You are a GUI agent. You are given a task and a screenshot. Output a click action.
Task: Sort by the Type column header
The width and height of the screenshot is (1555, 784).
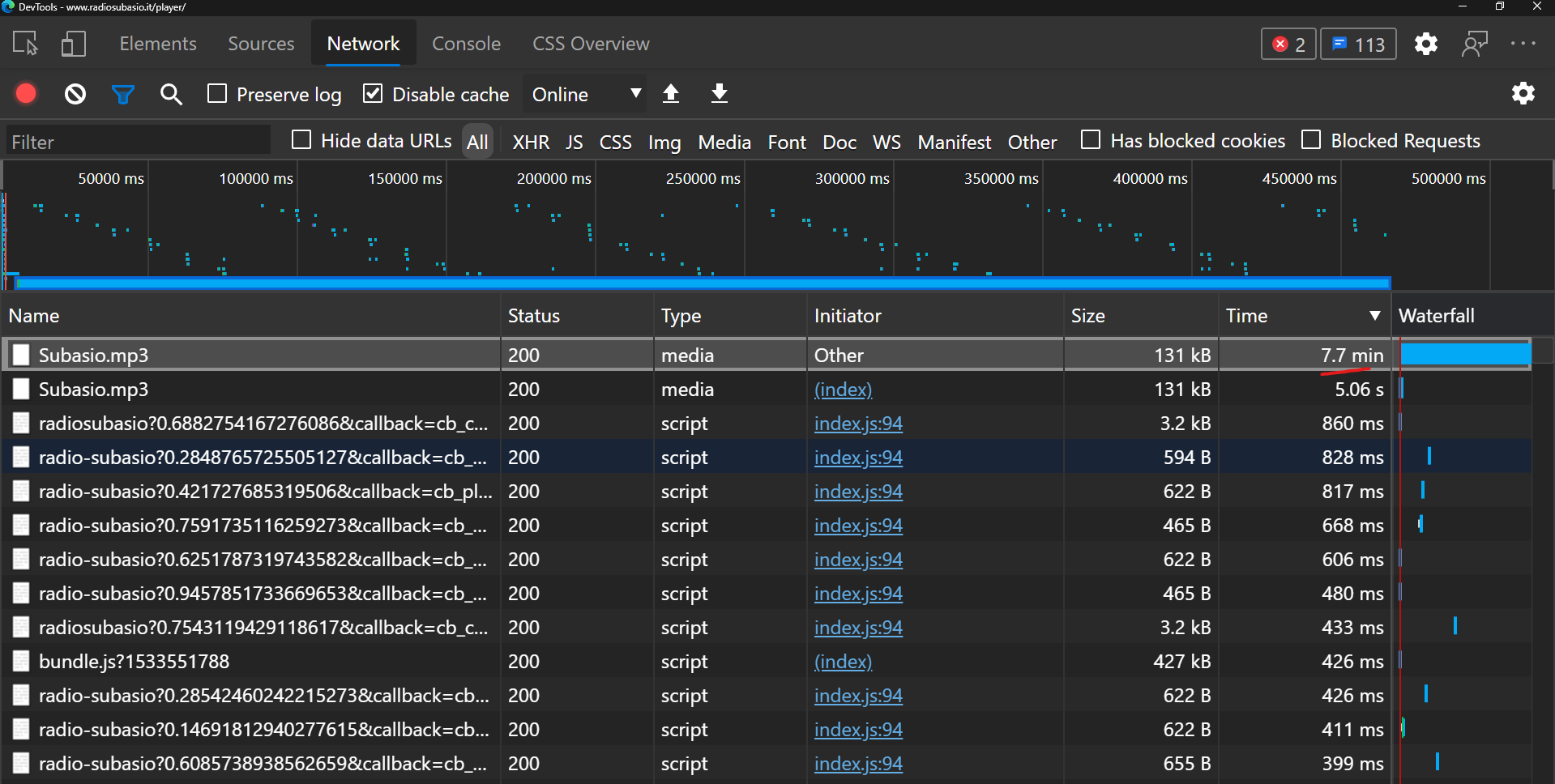coord(730,316)
